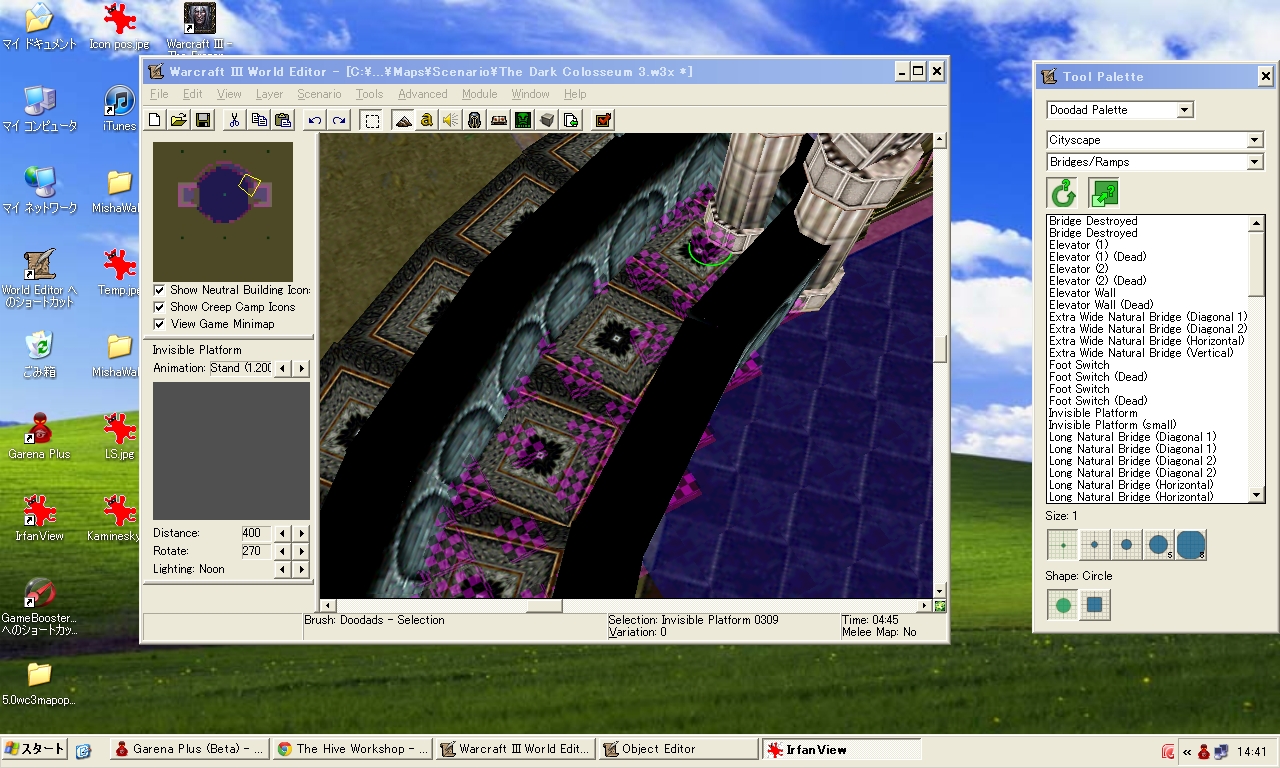Open the Bridges/Ramps category dropdown

point(1255,162)
